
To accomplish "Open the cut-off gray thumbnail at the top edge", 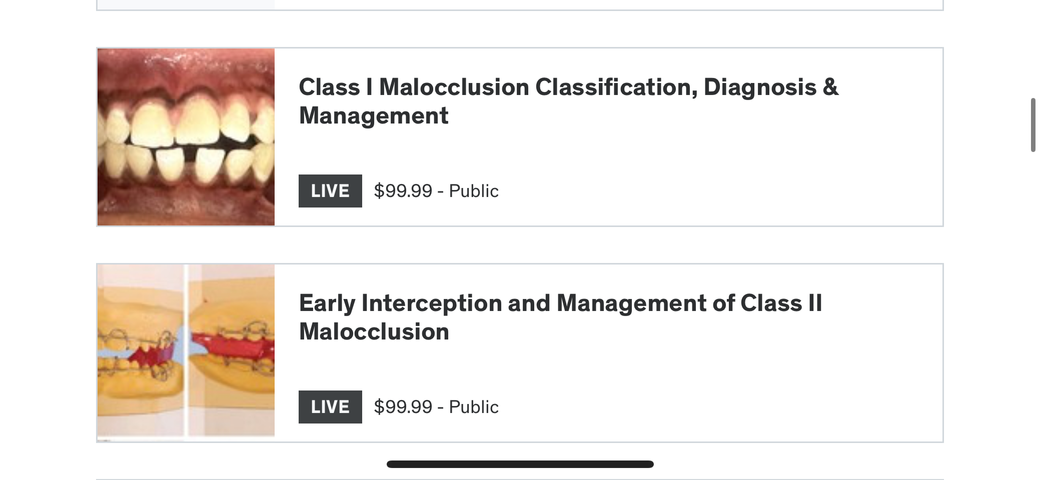I will [x=186, y=4].
